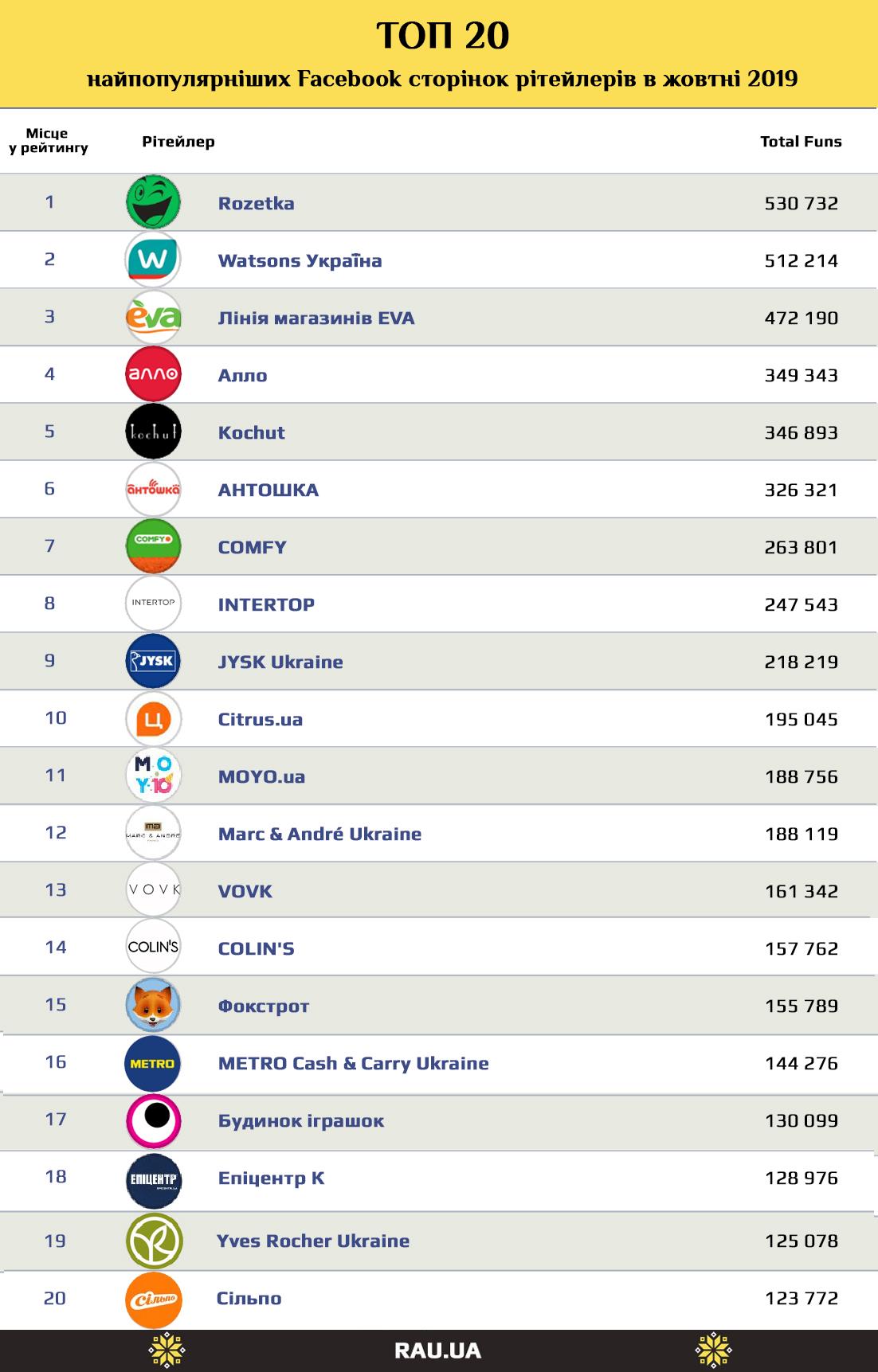Click the orange Citrus logo icon
Screen dimensions: 878x1372
coord(153,719)
